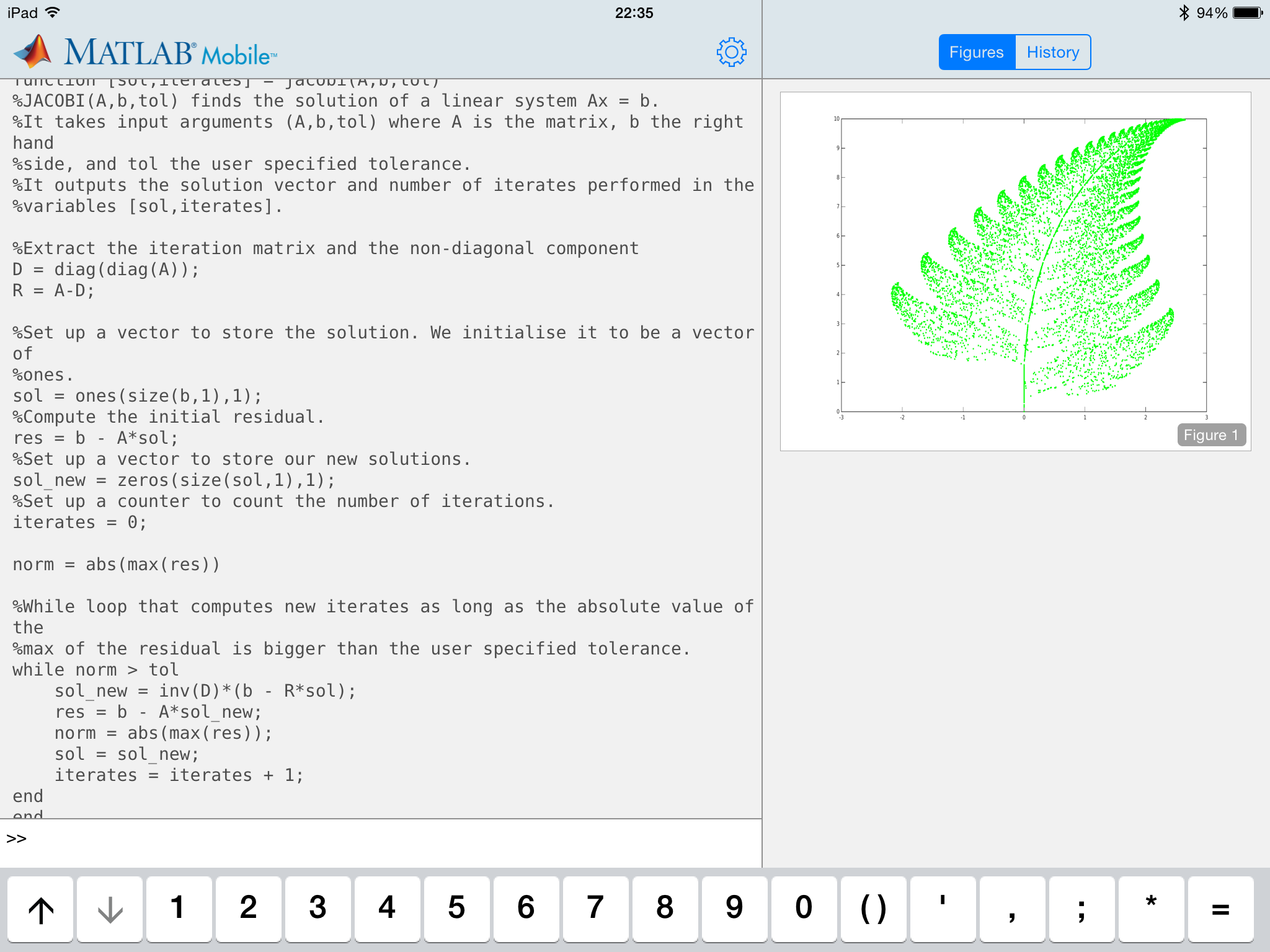Switch to the Figures tab
The image size is (1270, 952).
click(x=977, y=52)
